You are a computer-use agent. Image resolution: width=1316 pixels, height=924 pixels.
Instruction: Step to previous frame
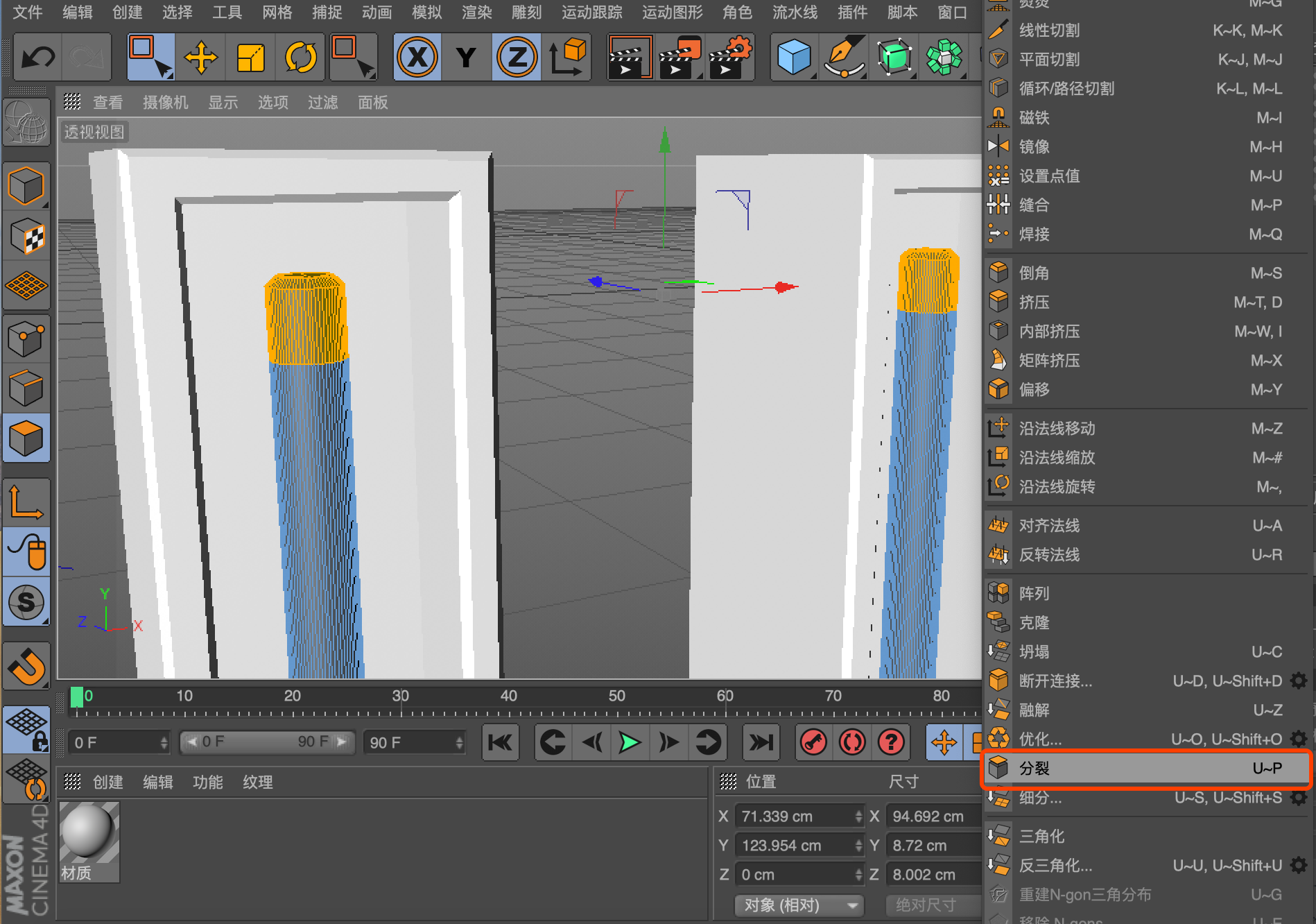click(x=591, y=743)
